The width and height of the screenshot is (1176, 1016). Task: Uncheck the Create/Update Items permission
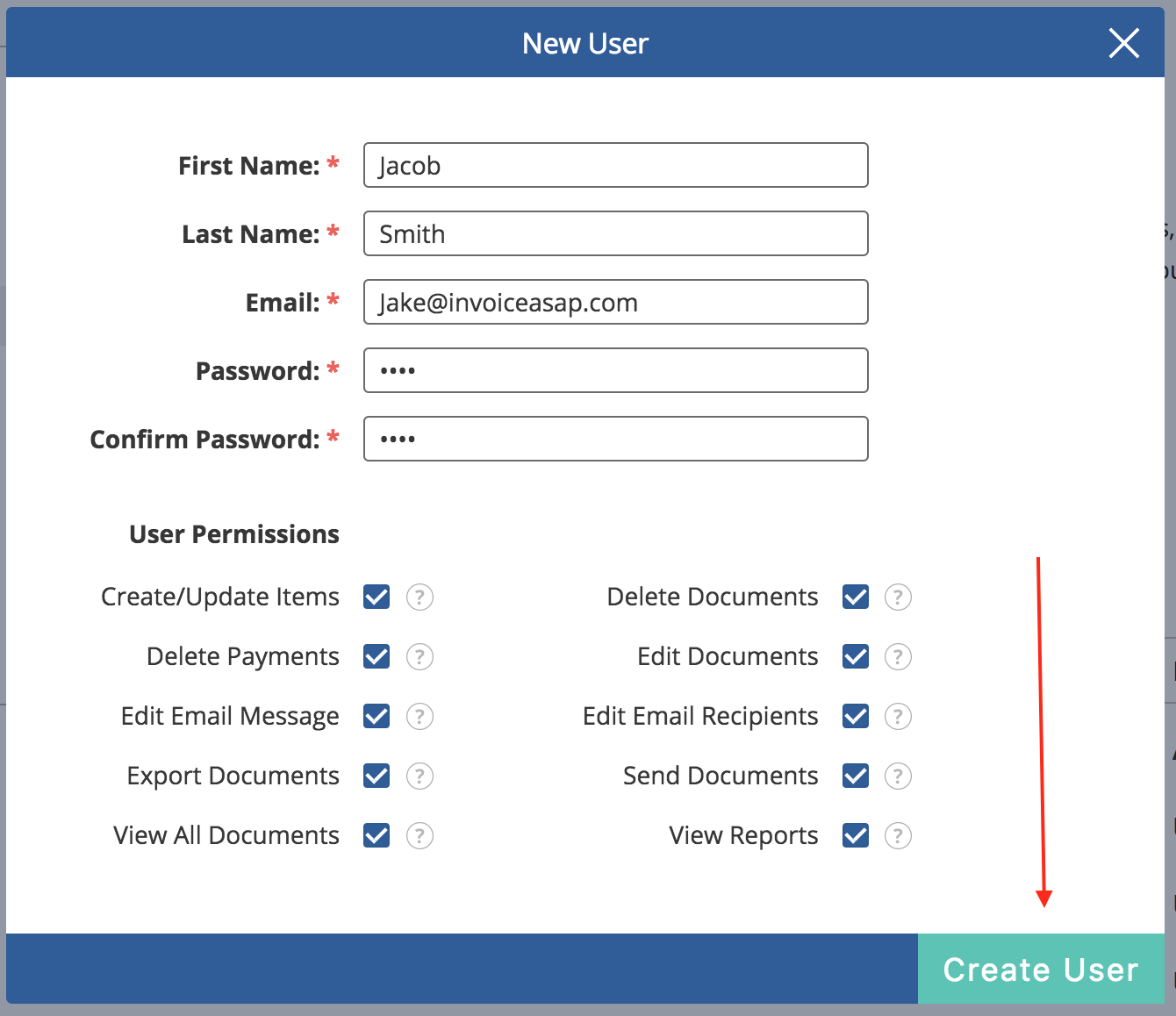(376, 597)
